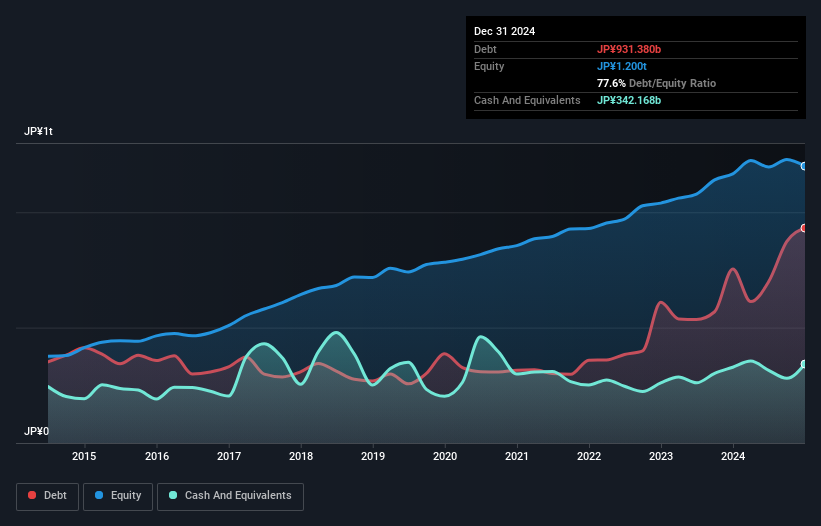
Task: Click the JP¥1.200t equity value
Action: (x=622, y=66)
